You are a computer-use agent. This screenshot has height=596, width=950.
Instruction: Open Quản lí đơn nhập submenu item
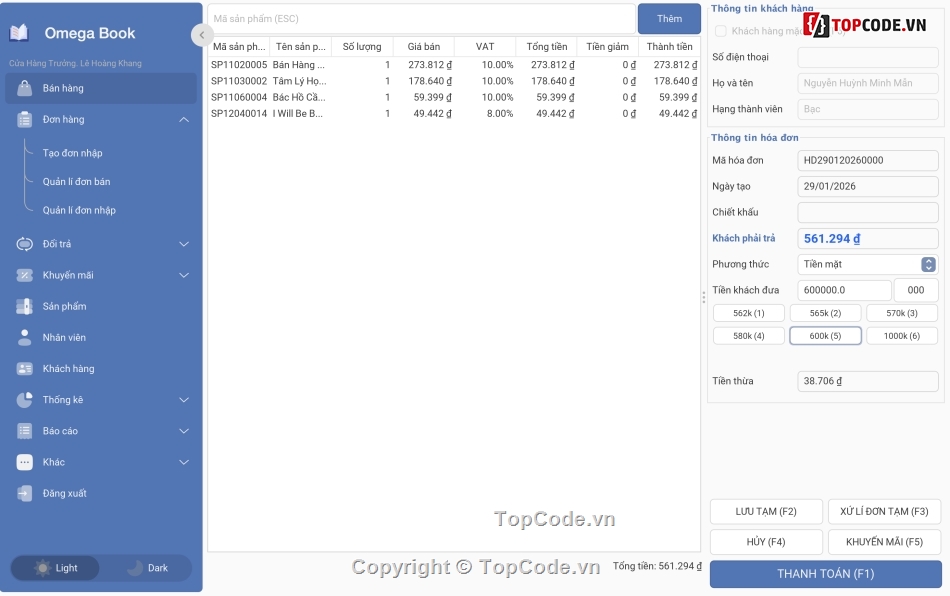tap(79, 210)
